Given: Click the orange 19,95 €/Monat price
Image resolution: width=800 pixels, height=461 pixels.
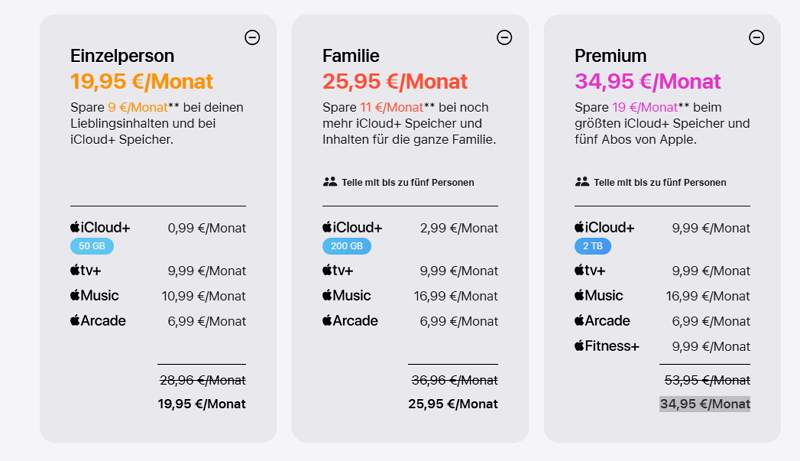Looking at the screenshot, I should pos(141,81).
